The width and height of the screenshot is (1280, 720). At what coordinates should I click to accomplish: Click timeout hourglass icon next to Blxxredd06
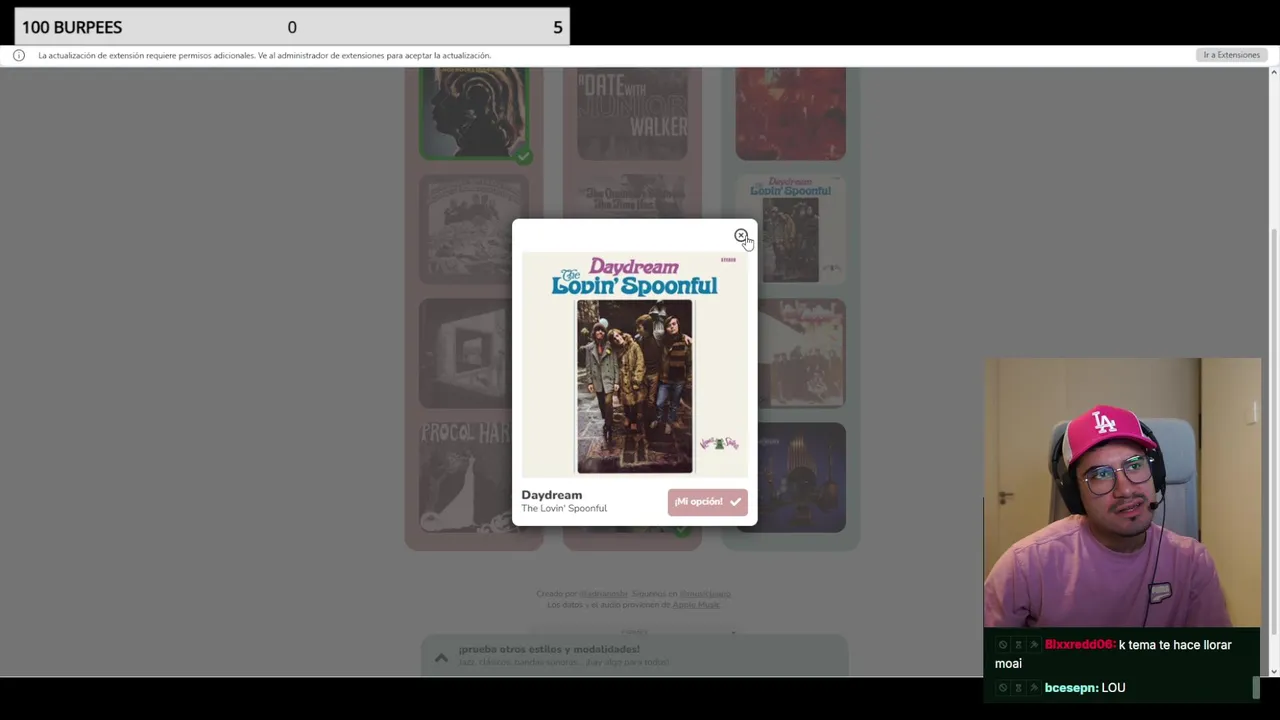[x=1018, y=645]
